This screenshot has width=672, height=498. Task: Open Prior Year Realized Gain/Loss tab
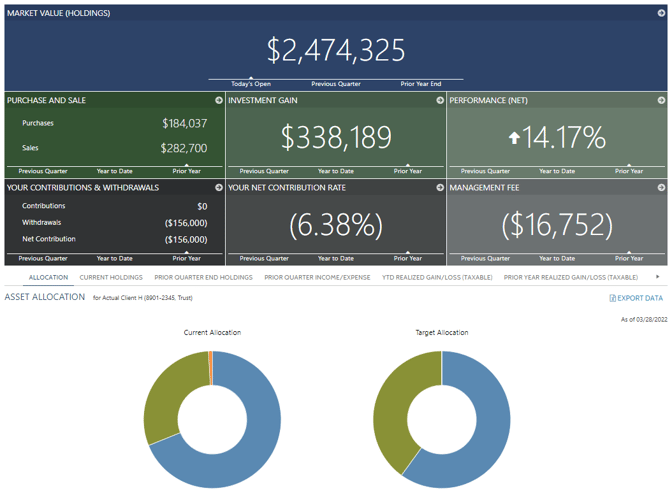(x=570, y=277)
